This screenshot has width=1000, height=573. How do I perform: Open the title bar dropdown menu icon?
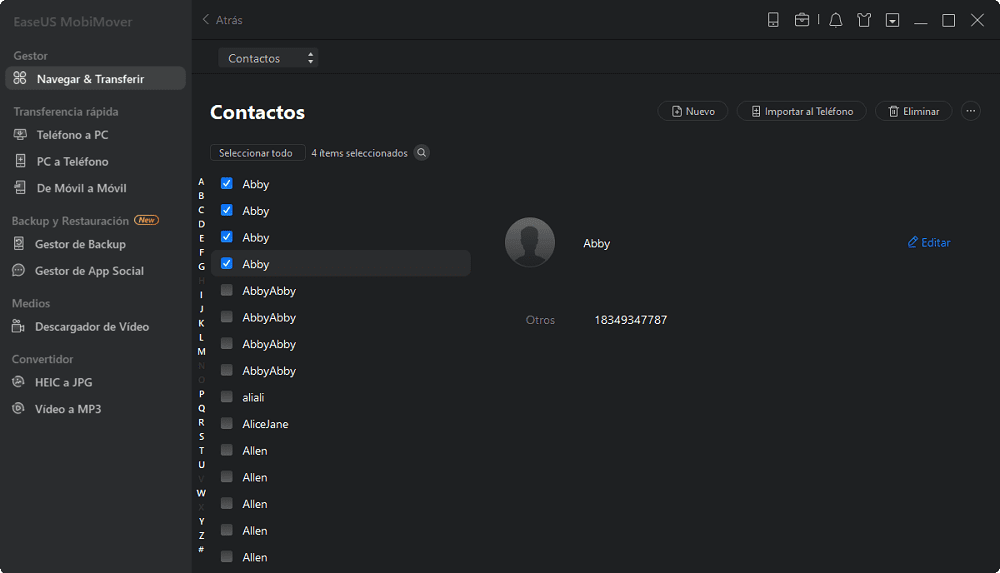(x=892, y=20)
